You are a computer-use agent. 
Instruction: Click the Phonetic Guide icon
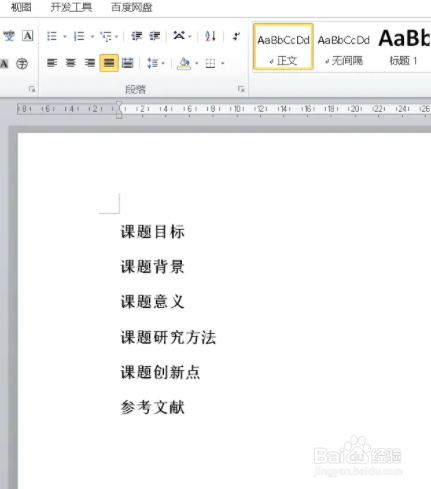(9, 36)
